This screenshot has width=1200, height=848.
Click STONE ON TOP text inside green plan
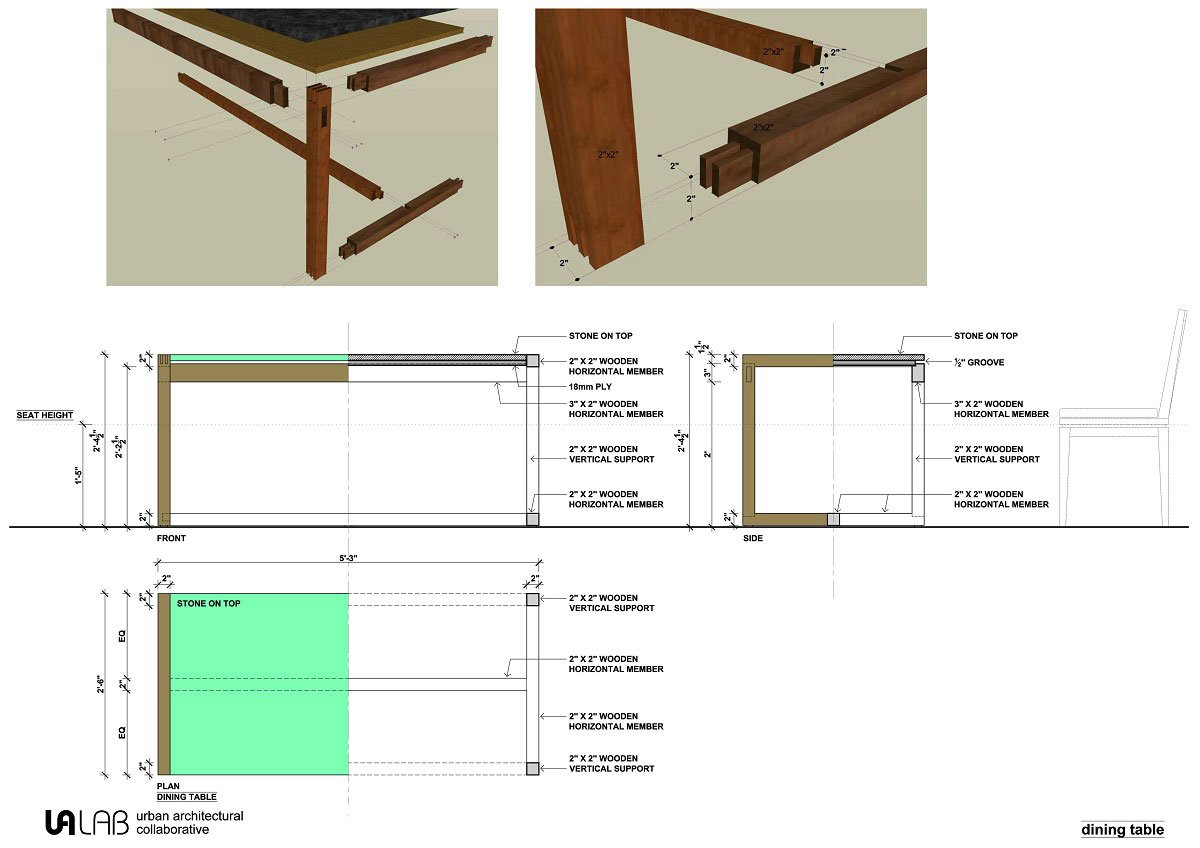(208, 604)
